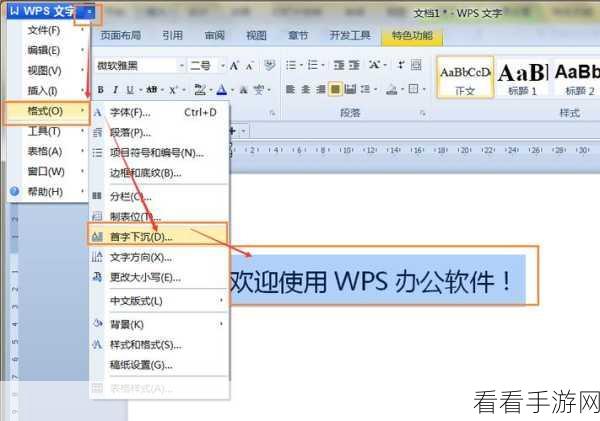Click the clear formatting icon
The image size is (600, 421).
click(x=270, y=65)
